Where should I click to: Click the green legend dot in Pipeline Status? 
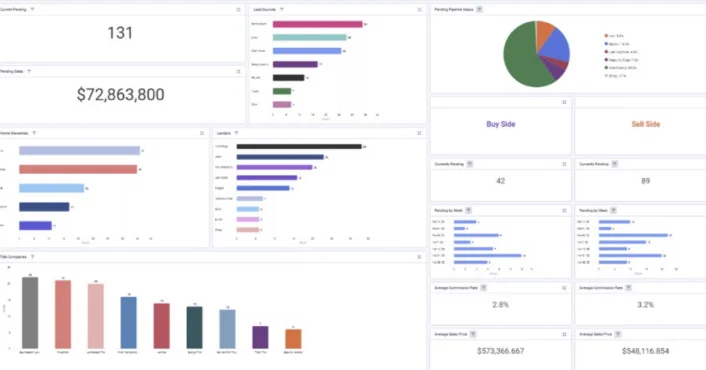(606, 68)
